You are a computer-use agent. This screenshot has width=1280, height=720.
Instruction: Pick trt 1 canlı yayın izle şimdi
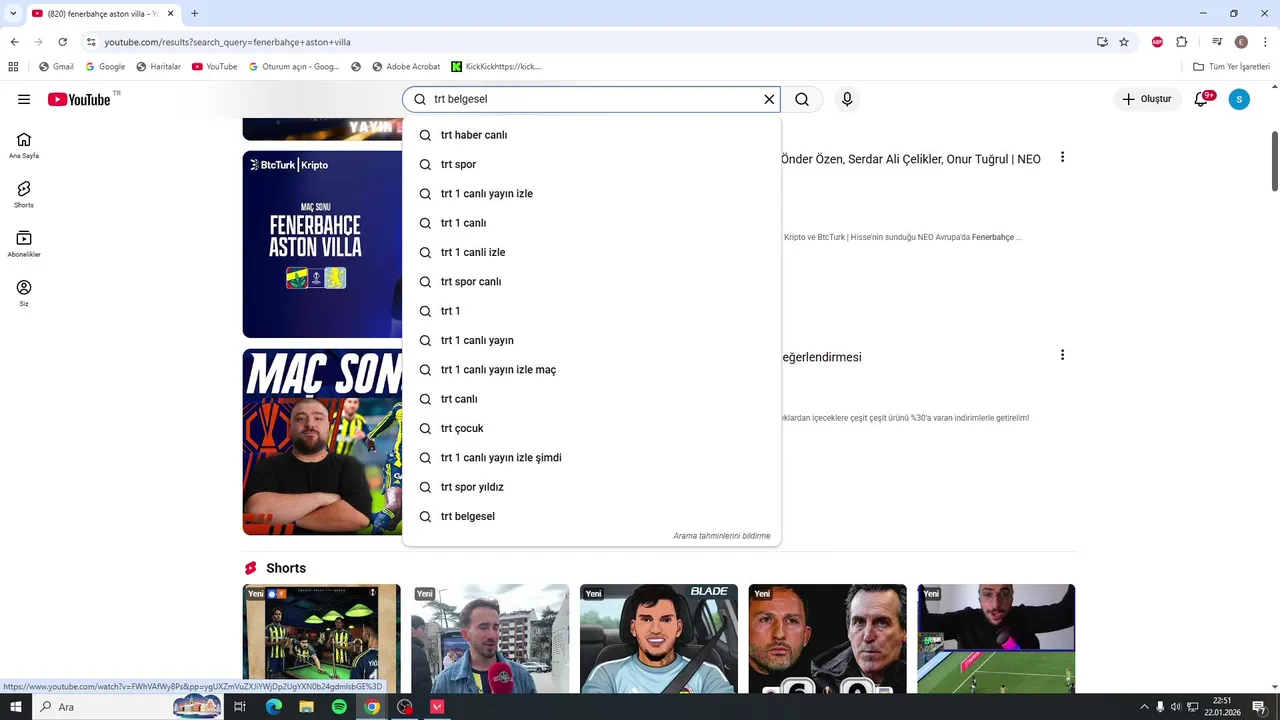(591, 458)
